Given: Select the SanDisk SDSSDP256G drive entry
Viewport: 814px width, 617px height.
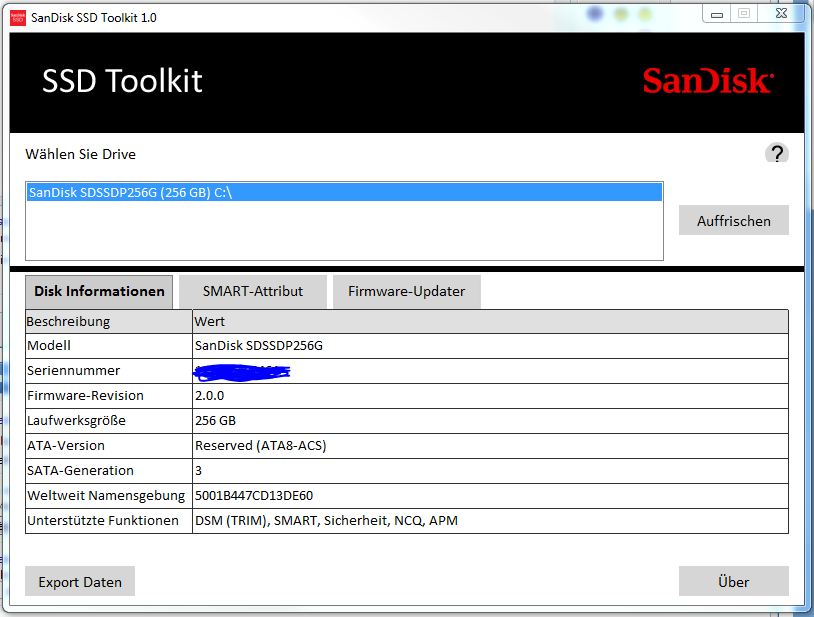Looking at the screenshot, I should point(345,192).
